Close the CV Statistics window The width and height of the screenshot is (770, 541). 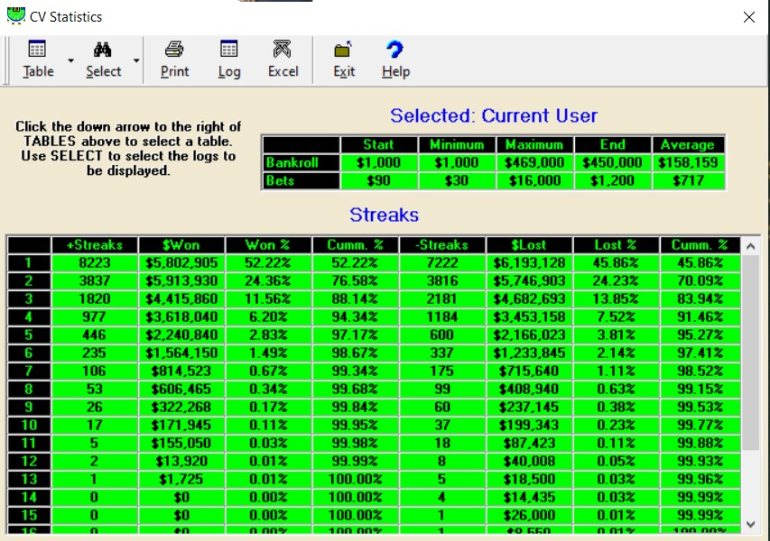748,17
